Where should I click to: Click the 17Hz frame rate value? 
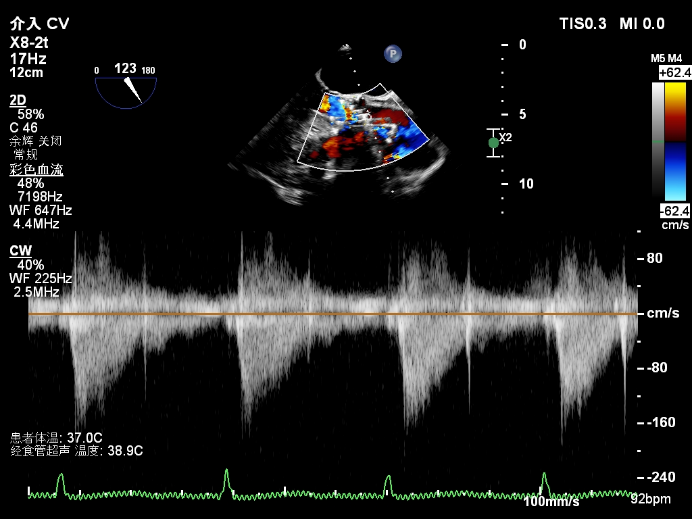point(28,58)
